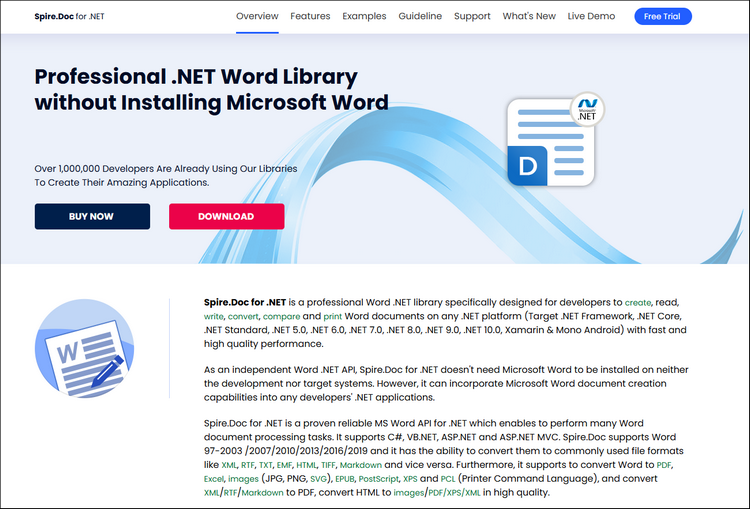Open the SVG link

tap(318, 479)
